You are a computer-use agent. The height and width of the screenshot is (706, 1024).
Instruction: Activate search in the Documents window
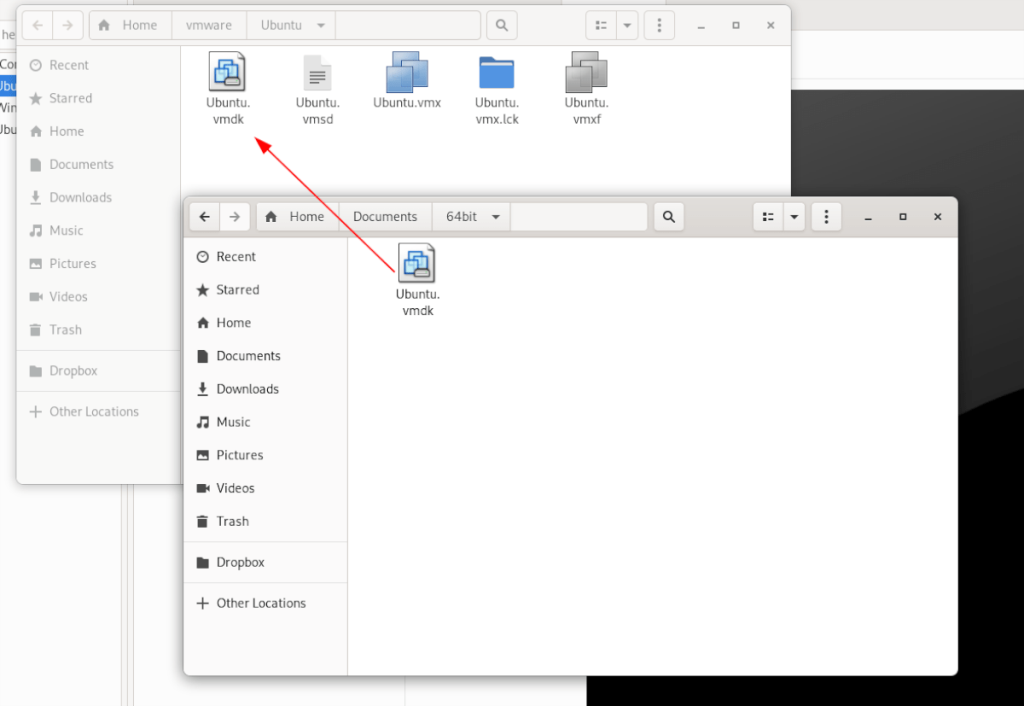pyautogui.click(x=668, y=216)
